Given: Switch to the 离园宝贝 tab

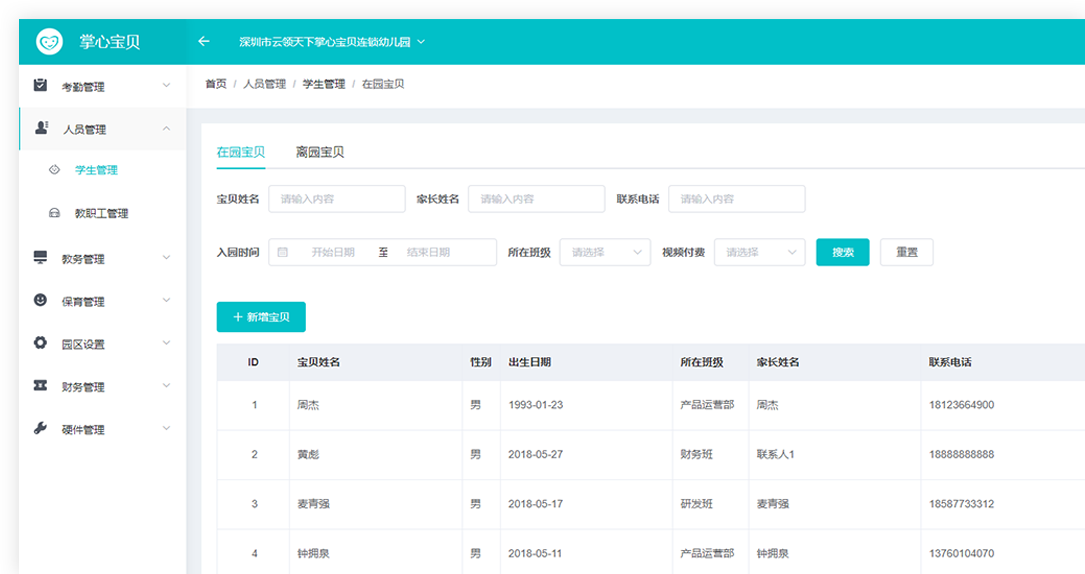Looking at the screenshot, I should point(320,152).
